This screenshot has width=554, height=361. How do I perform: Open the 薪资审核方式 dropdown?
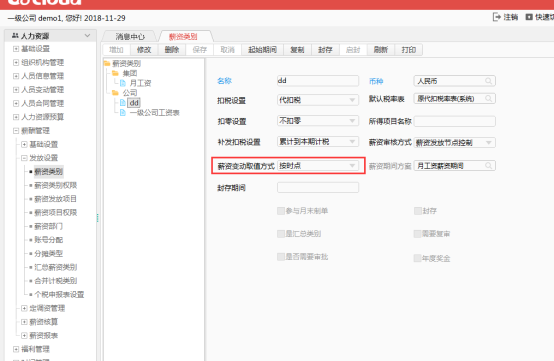click(x=455, y=143)
